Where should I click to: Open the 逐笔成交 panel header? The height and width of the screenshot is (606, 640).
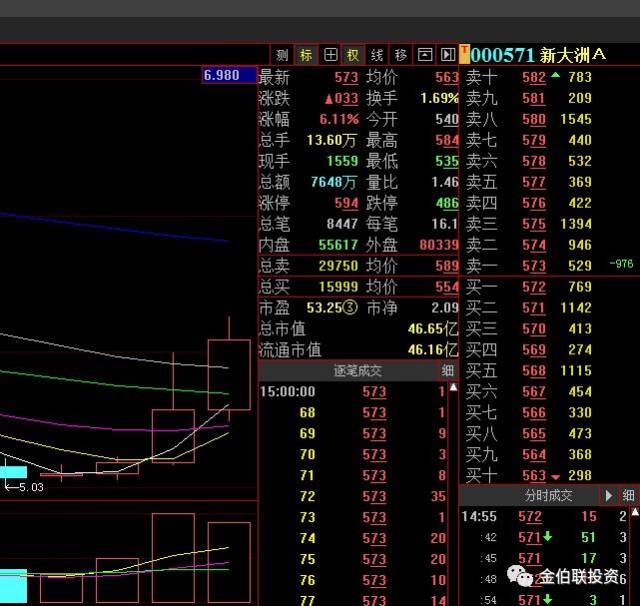[x=357, y=371]
